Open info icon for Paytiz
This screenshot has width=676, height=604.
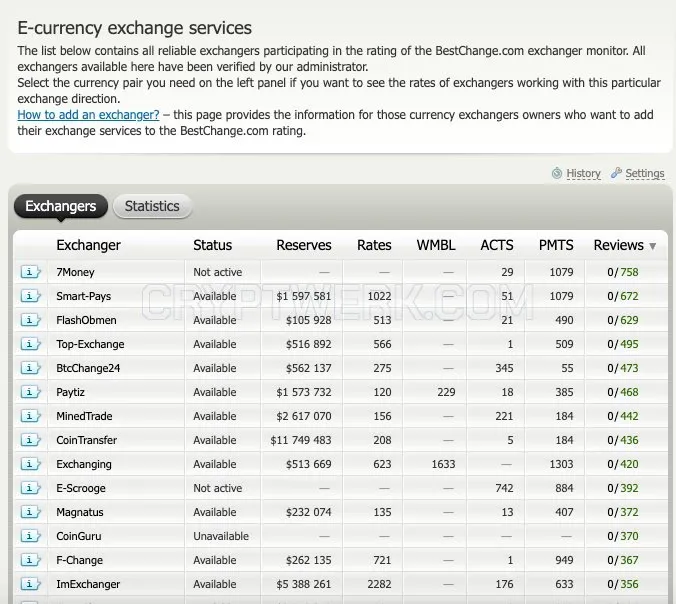pyautogui.click(x=31, y=392)
